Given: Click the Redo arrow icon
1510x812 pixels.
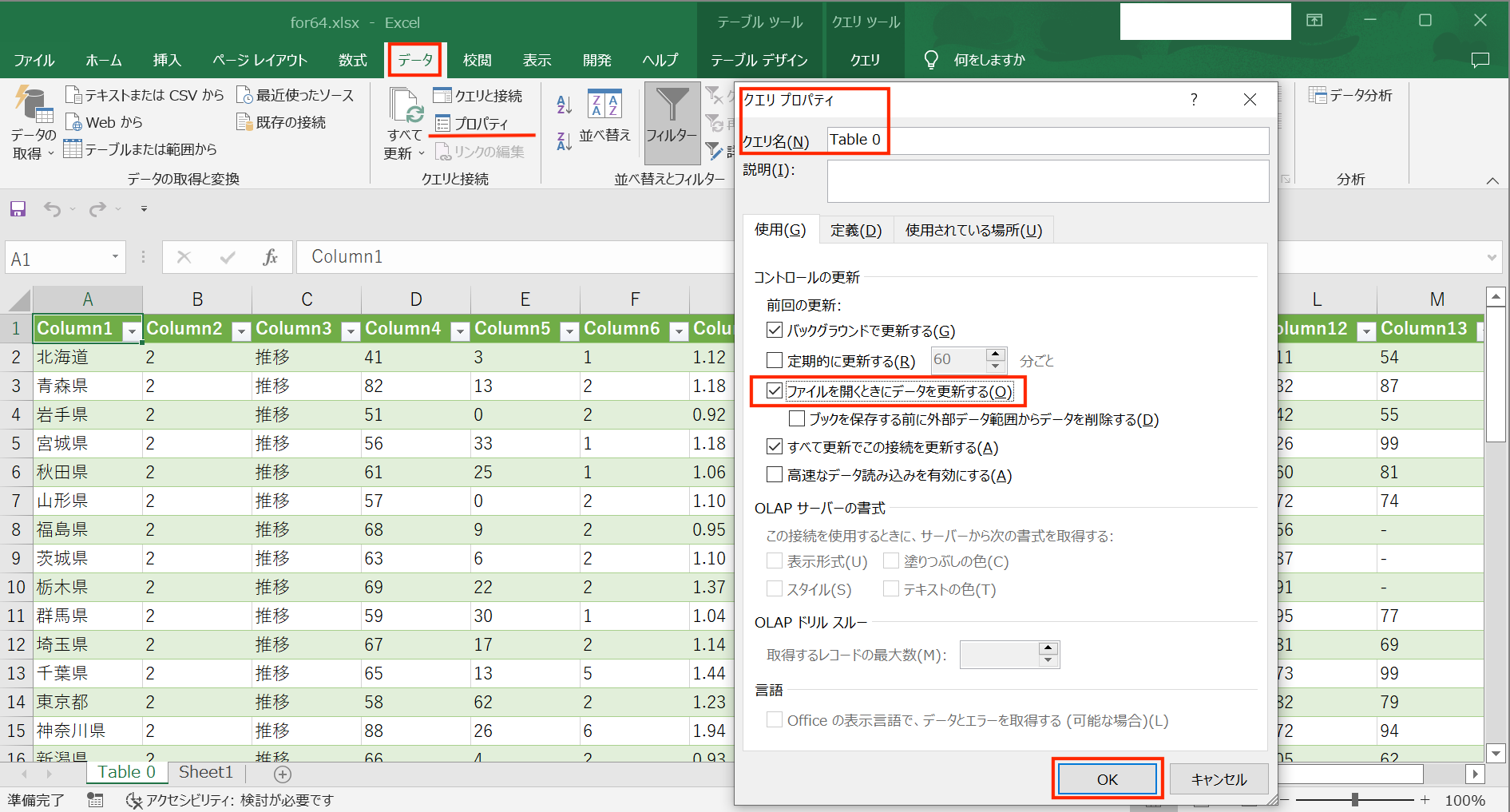Looking at the screenshot, I should click(97, 209).
